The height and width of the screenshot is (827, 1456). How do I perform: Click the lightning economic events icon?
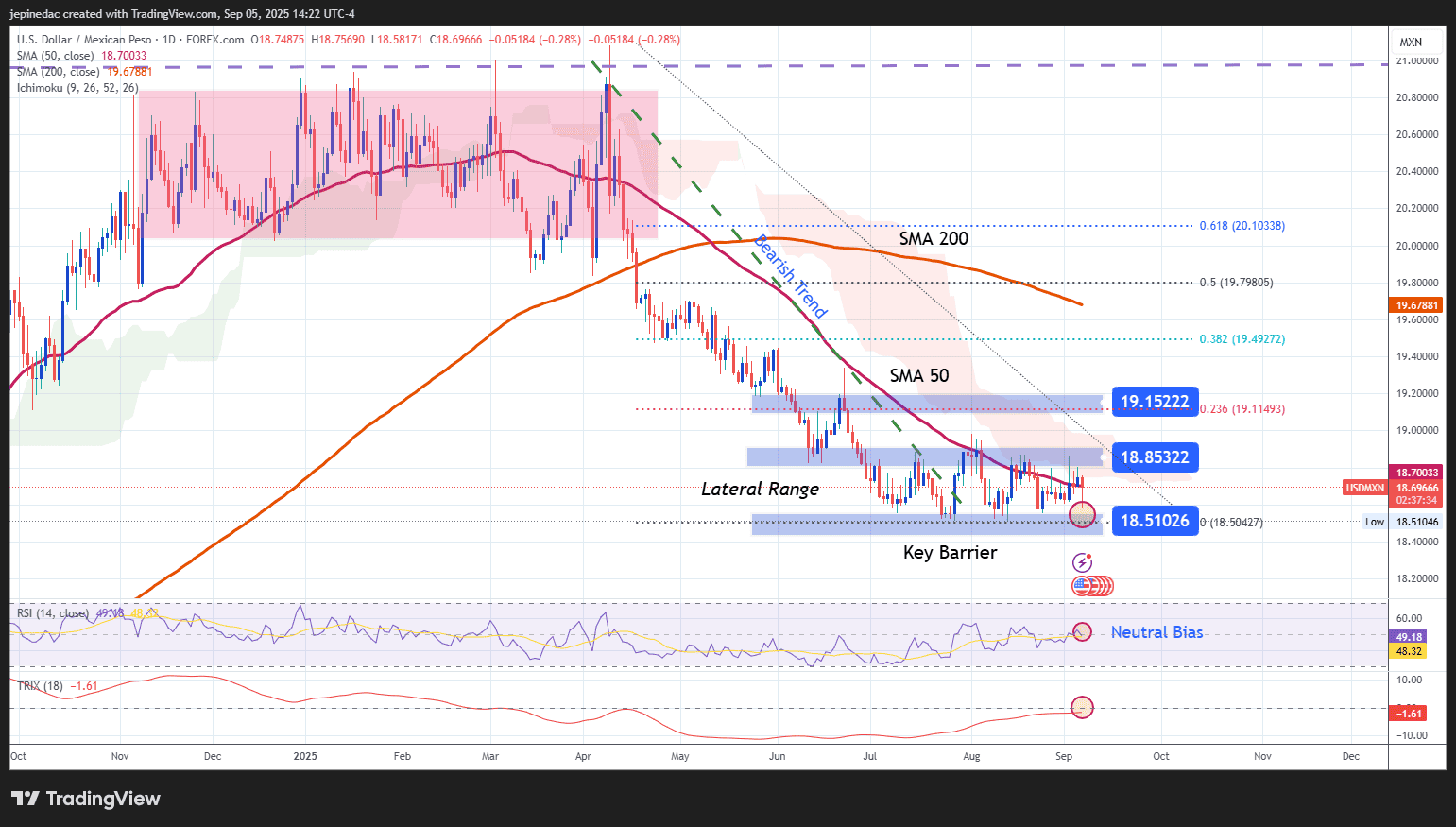[x=1081, y=562]
